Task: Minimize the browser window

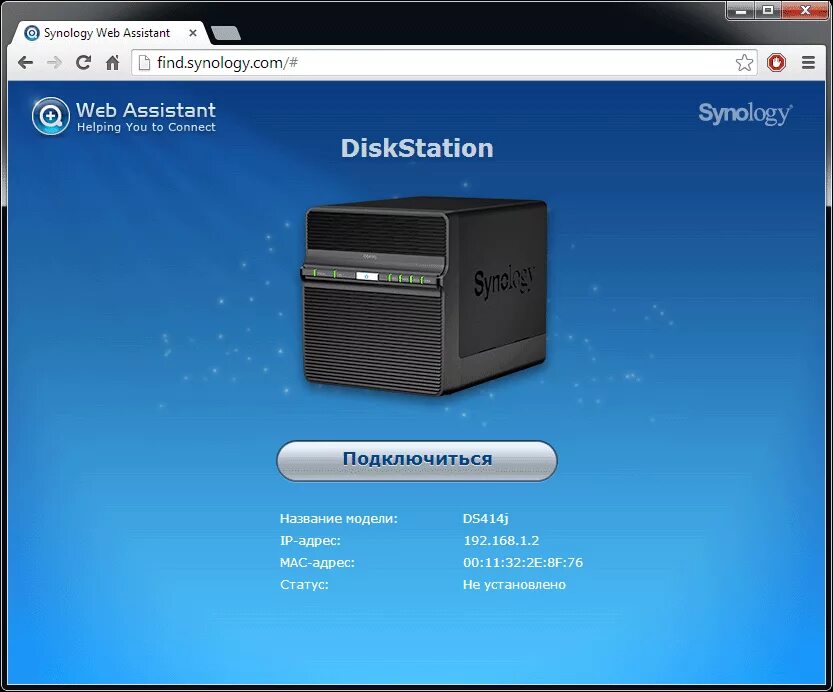Action: (741, 10)
